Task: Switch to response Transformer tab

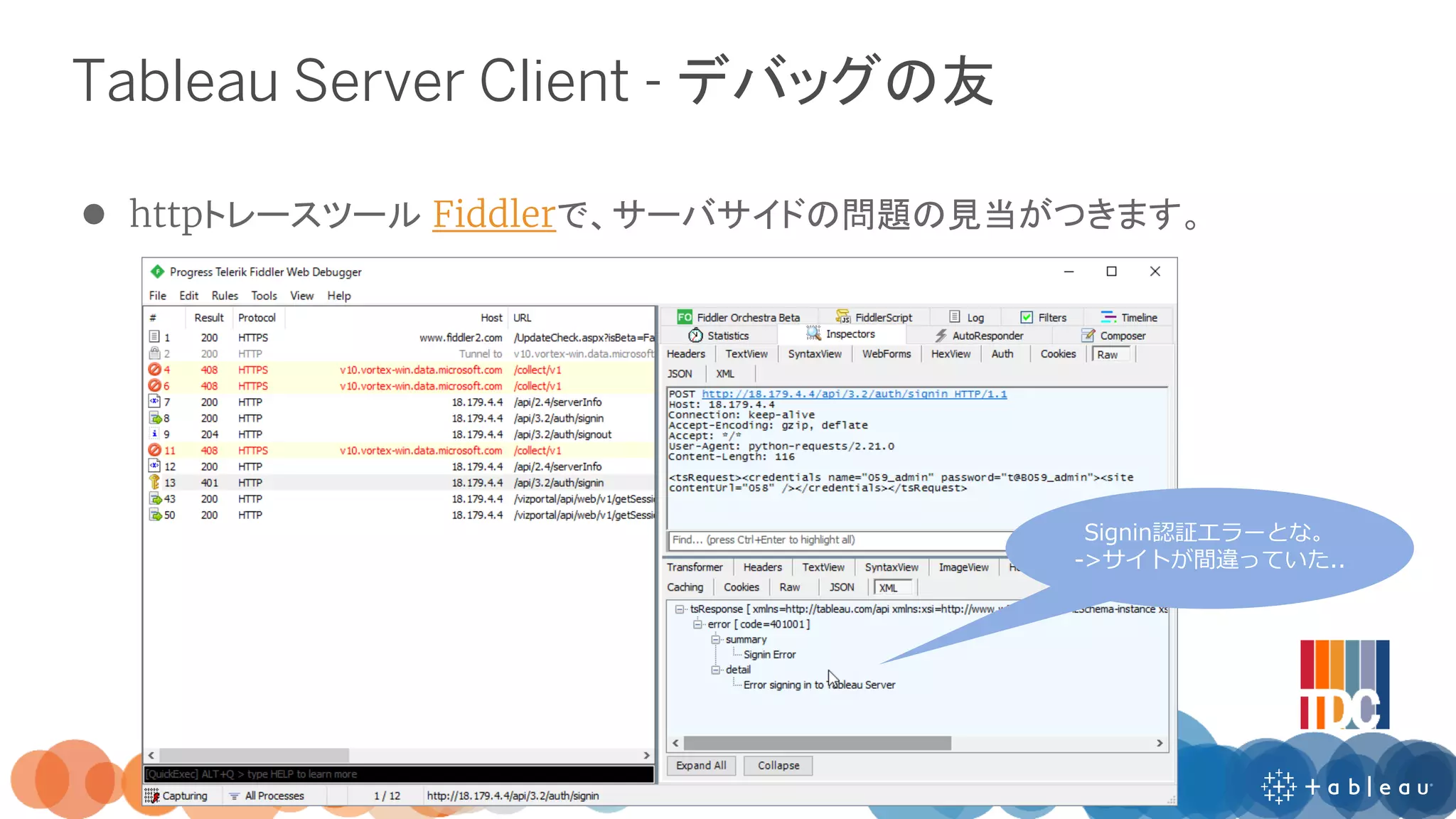Action: coord(695,567)
